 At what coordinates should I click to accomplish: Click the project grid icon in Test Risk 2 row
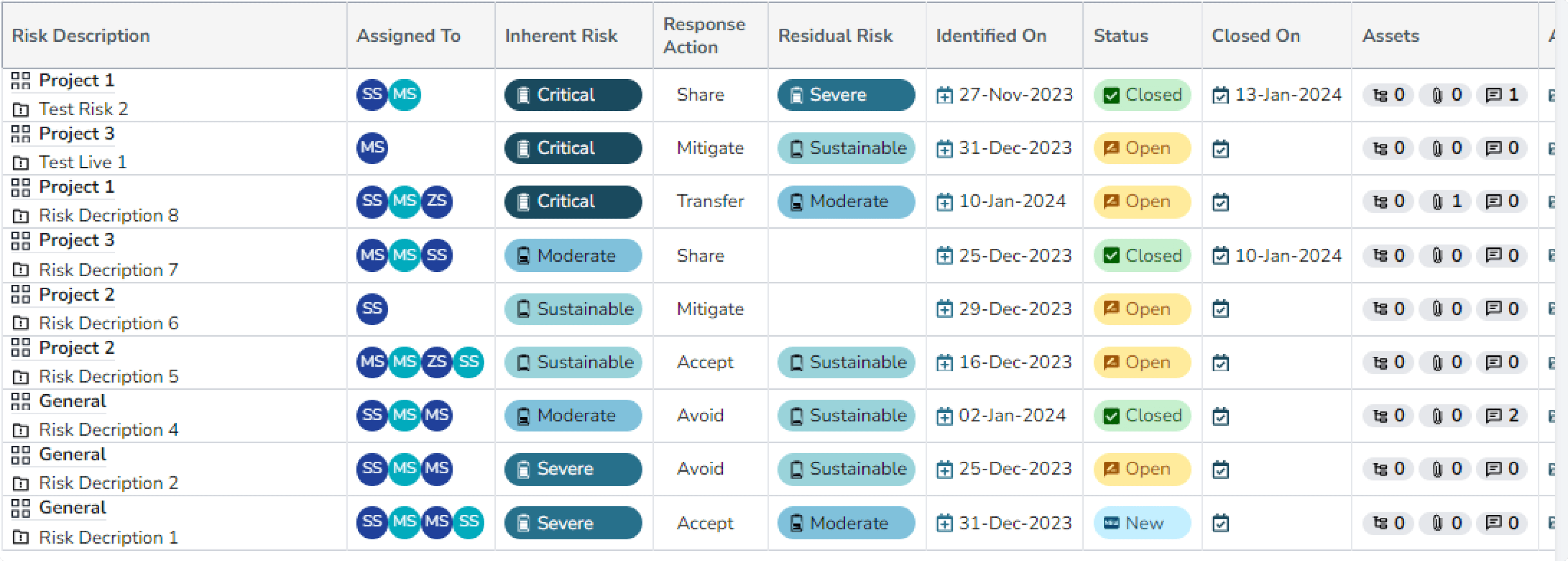click(21, 80)
